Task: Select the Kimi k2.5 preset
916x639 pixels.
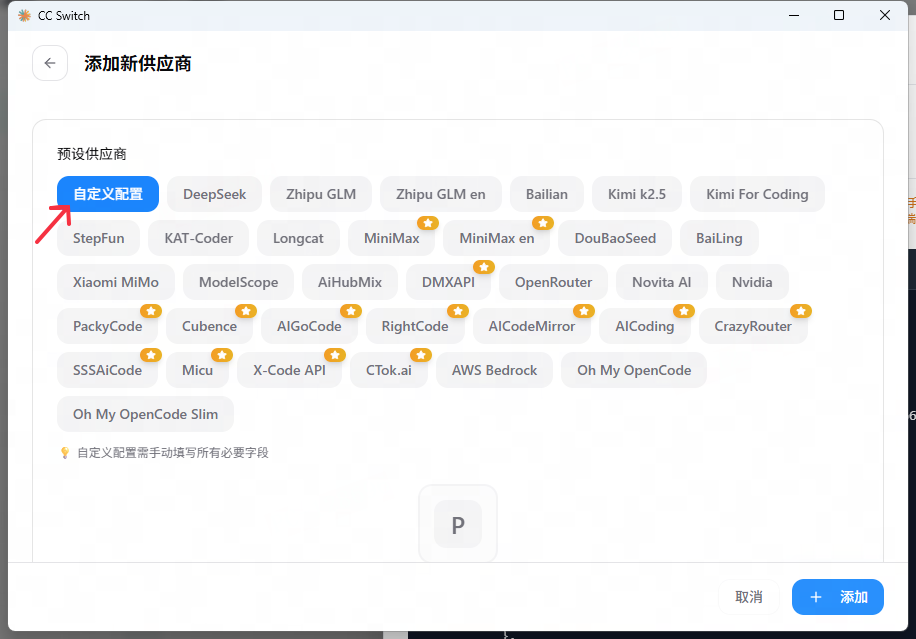Action: tap(637, 194)
